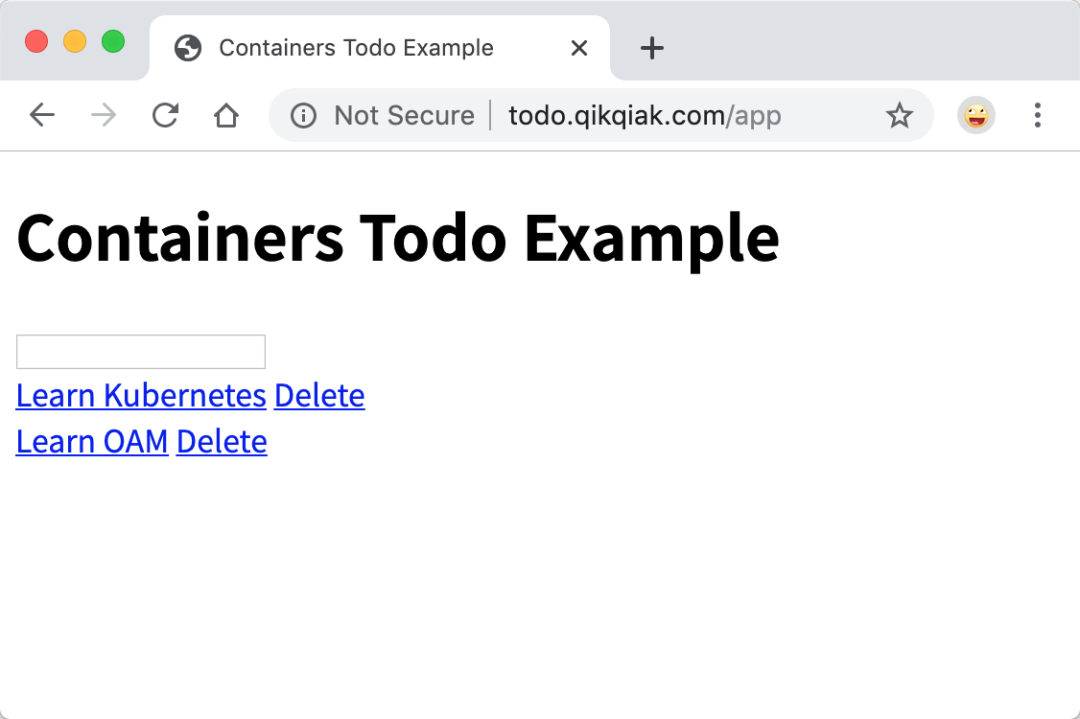Click the new todo text input box
Viewport: 1080px width, 719px height.
[141, 352]
